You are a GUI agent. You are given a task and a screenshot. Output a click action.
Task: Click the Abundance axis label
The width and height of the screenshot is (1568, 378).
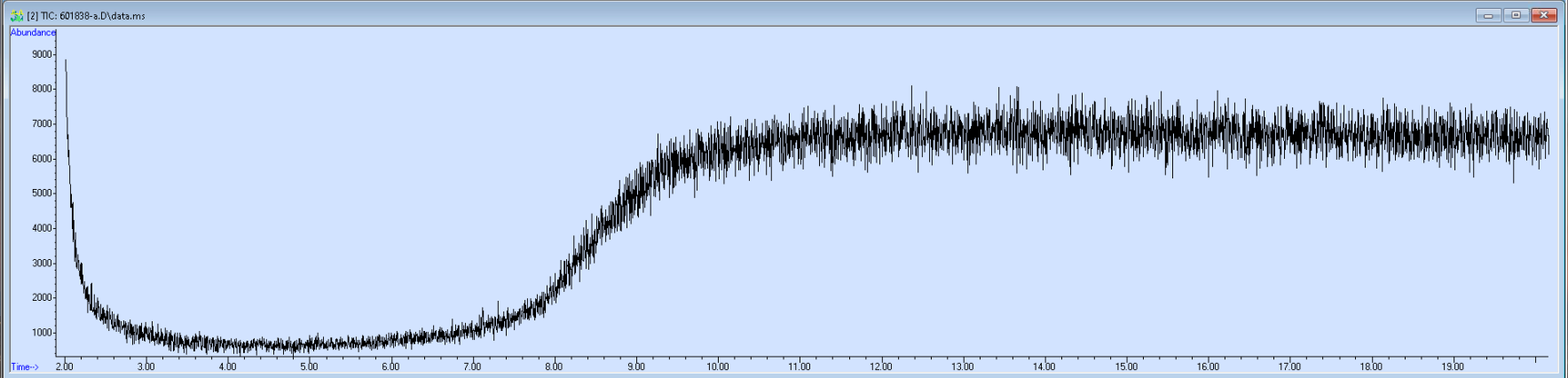coord(33,33)
